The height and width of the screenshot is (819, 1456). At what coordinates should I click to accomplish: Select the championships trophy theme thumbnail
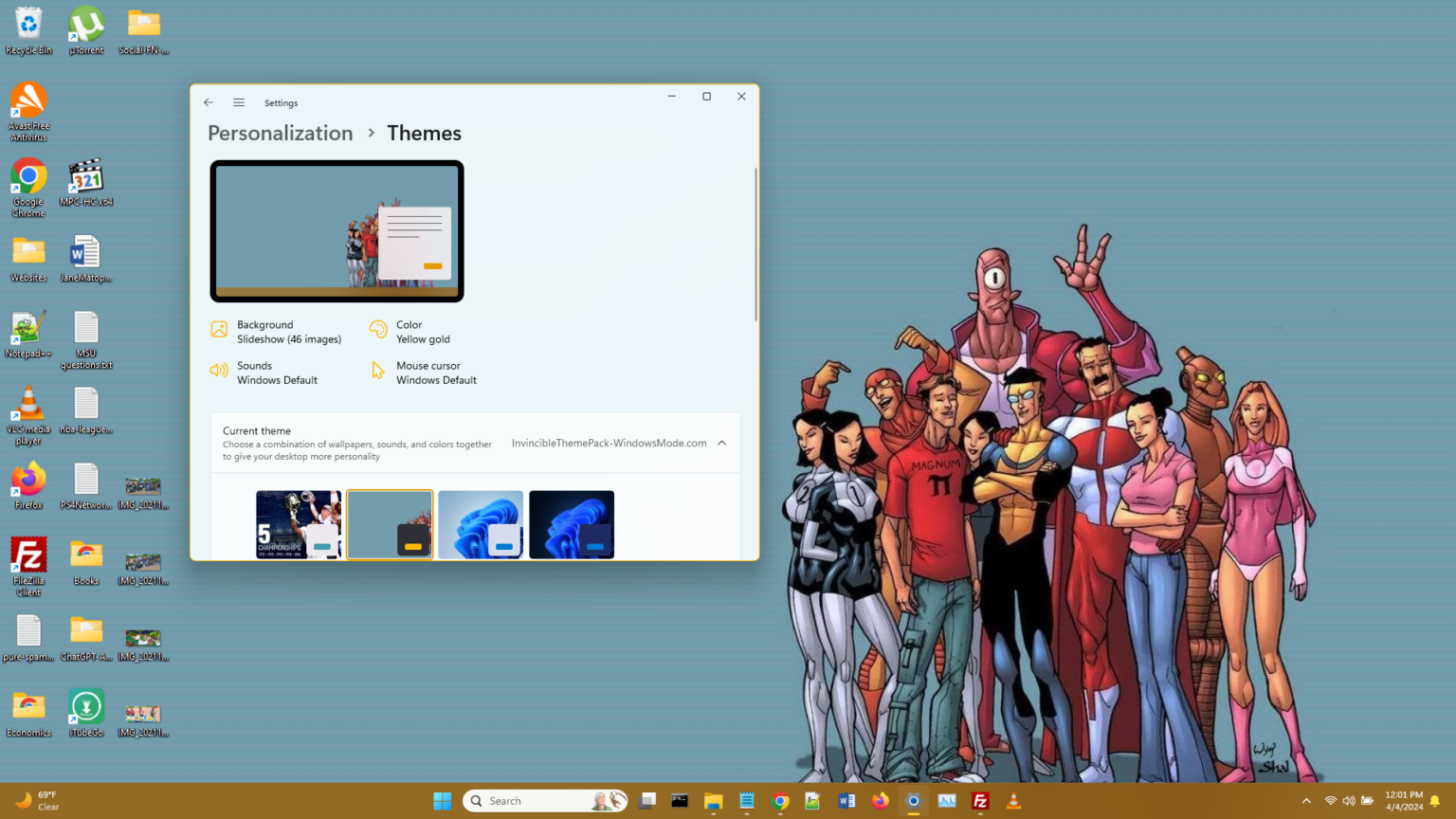298,524
